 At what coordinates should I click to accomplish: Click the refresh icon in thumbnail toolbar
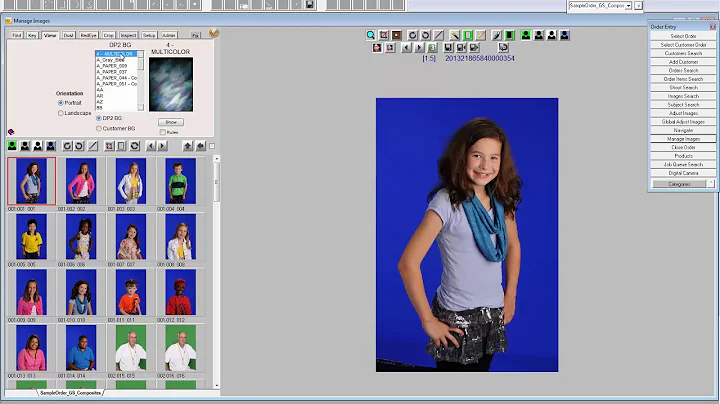(x=135, y=146)
